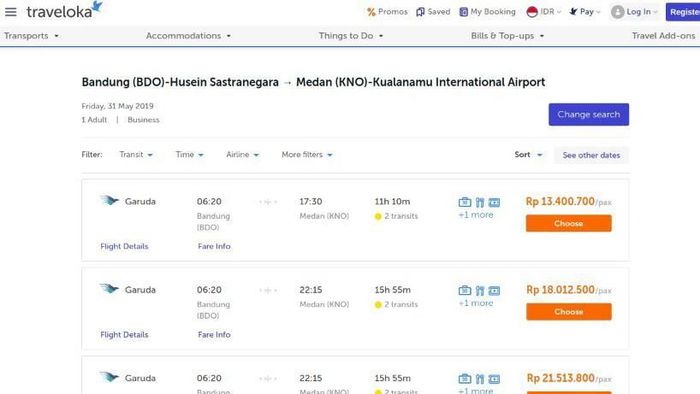
Task: Expand the Pay dropdown
Action: (590, 12)
